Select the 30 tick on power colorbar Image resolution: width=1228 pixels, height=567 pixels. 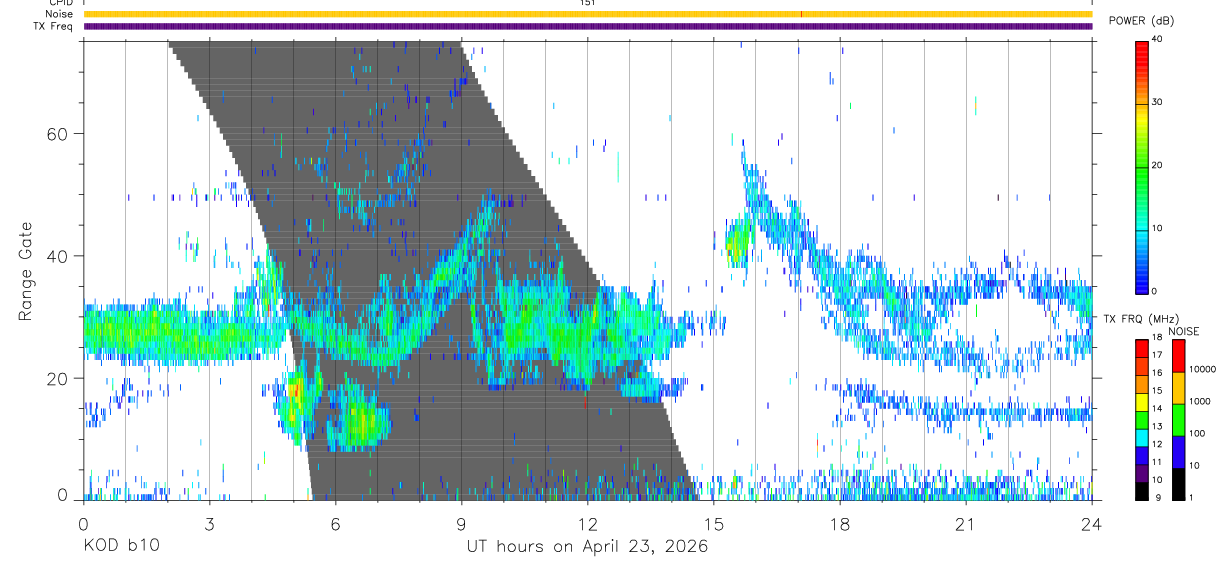[1159, 102]
